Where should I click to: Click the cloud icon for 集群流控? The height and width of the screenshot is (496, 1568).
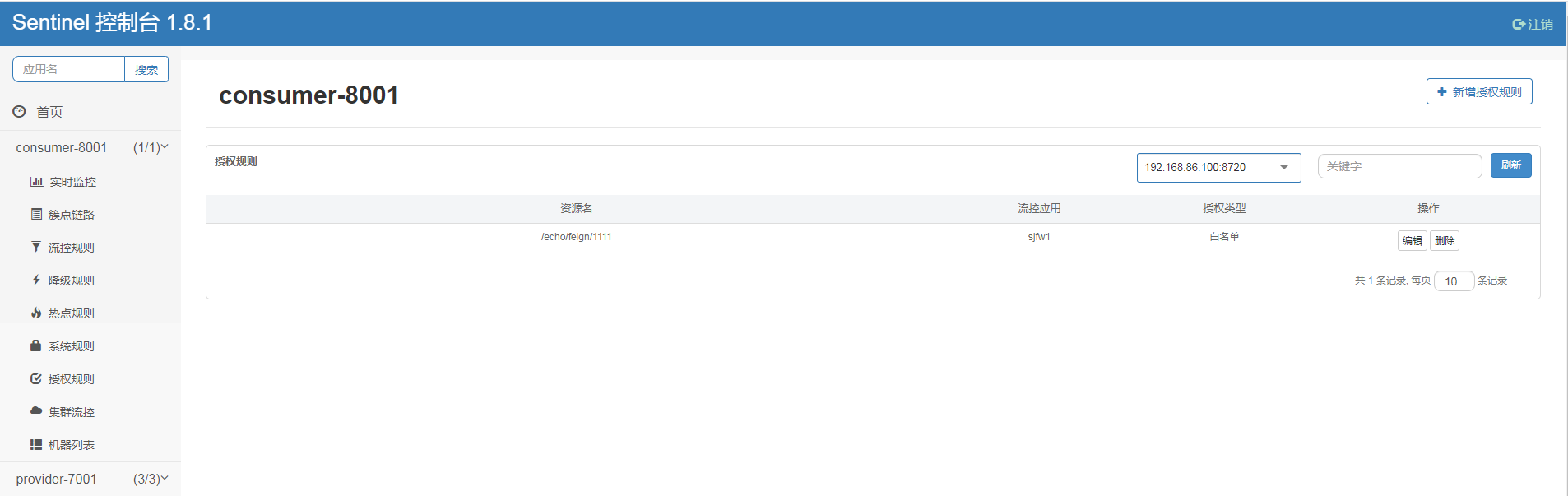[x=36, y=410]
